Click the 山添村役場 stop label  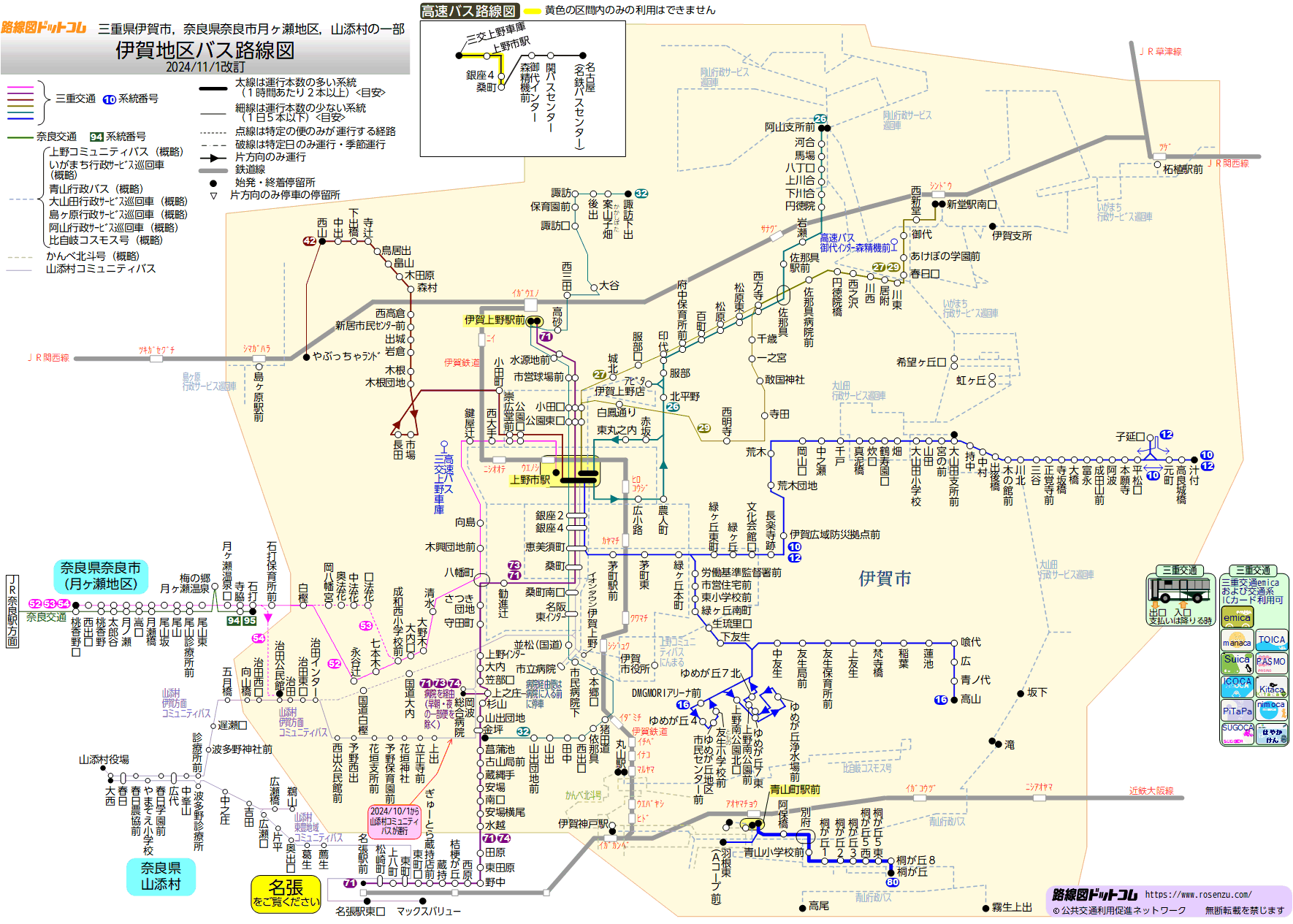(x=104, y=760)
